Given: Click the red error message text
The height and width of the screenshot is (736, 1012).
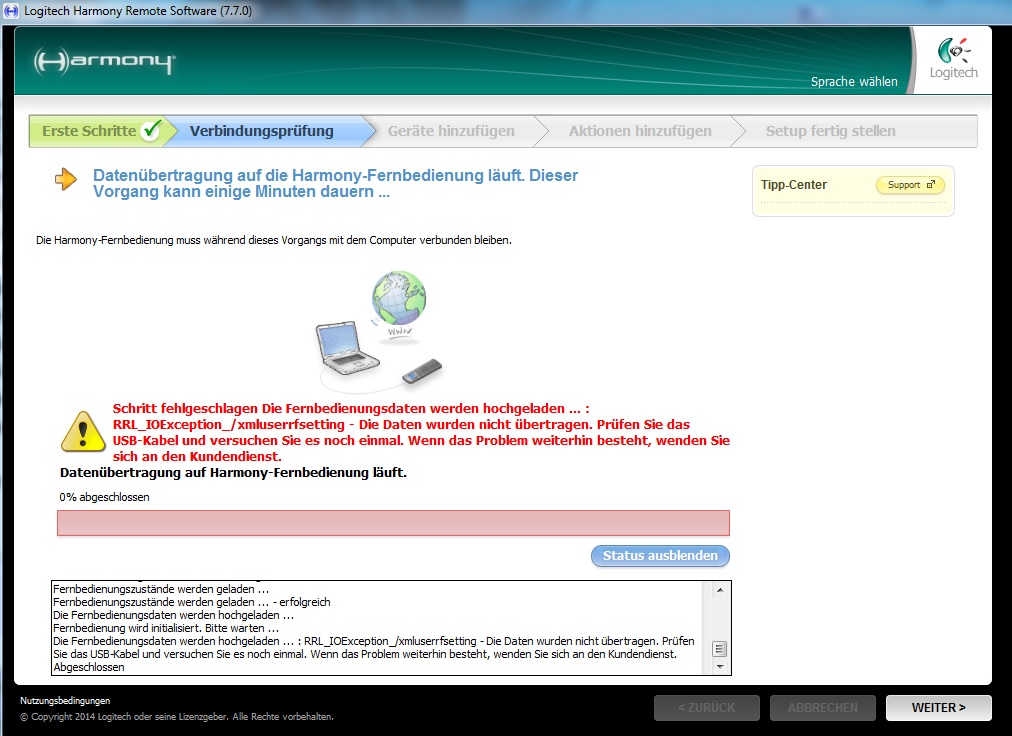Looking at the screenshot, I should coord(421,432).
